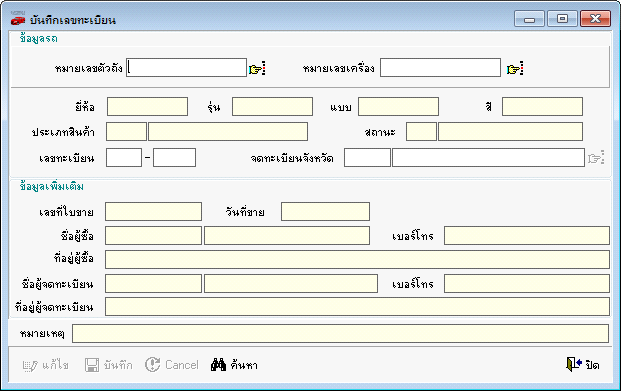Image resolution: width=621 pixels, height=391 pixels.
Task: Minimize the บันทึกเลขทะเบียน window
Action: [x=530, y=19]
